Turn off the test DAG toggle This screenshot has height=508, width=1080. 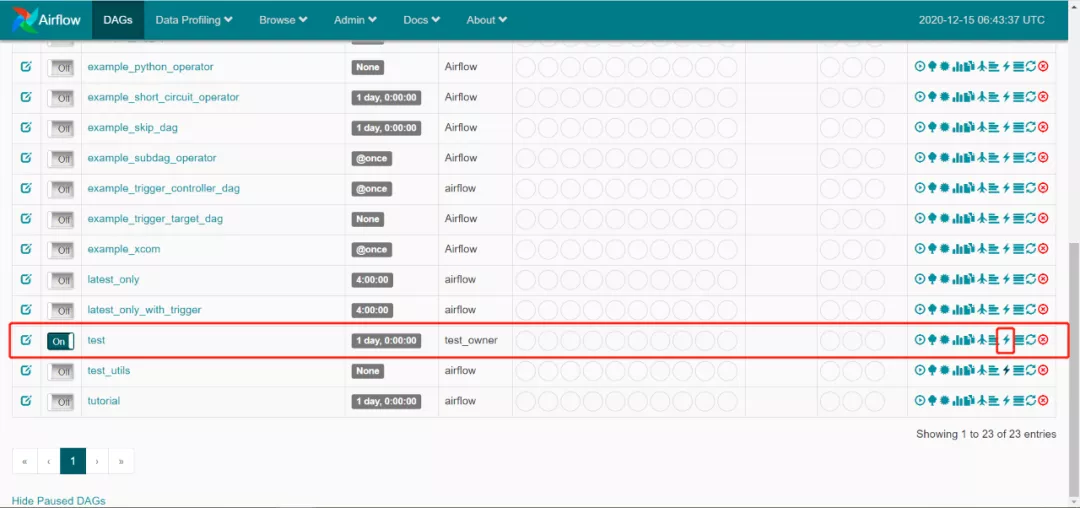(x=61, y=341)
